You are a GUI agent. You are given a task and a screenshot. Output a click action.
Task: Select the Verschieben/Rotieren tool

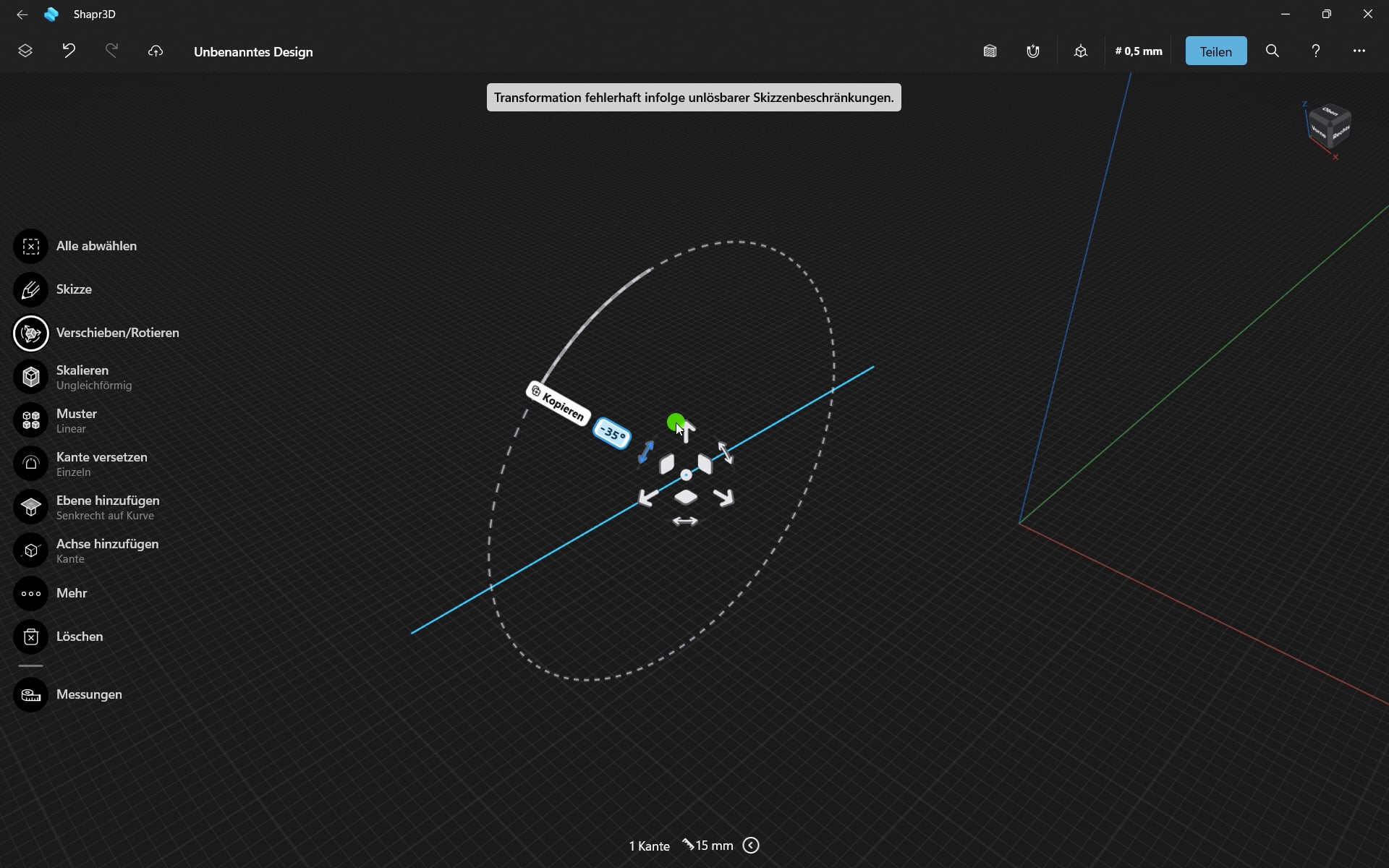(30, 333)
